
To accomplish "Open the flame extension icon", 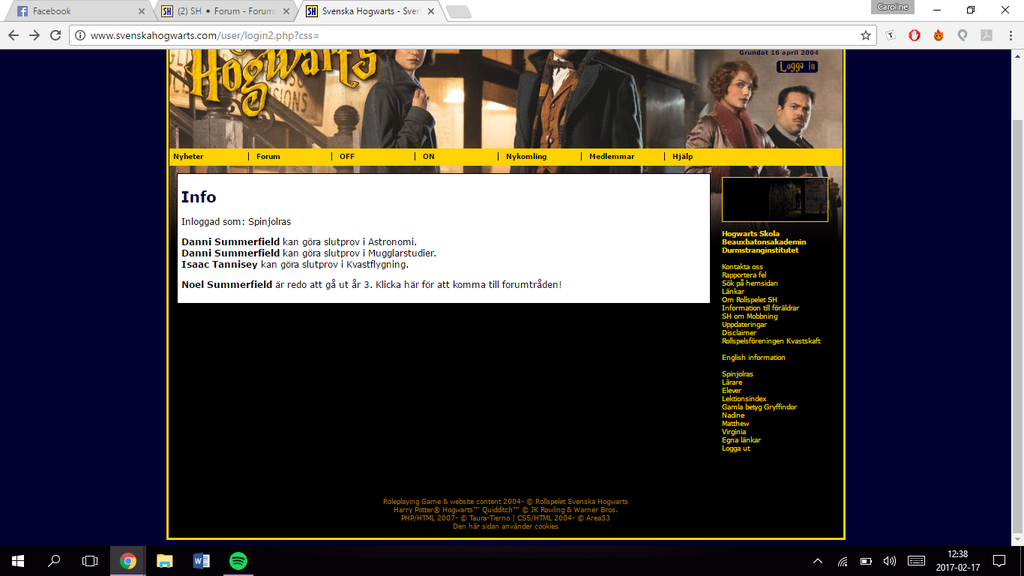I will click(x=938, y=35).
